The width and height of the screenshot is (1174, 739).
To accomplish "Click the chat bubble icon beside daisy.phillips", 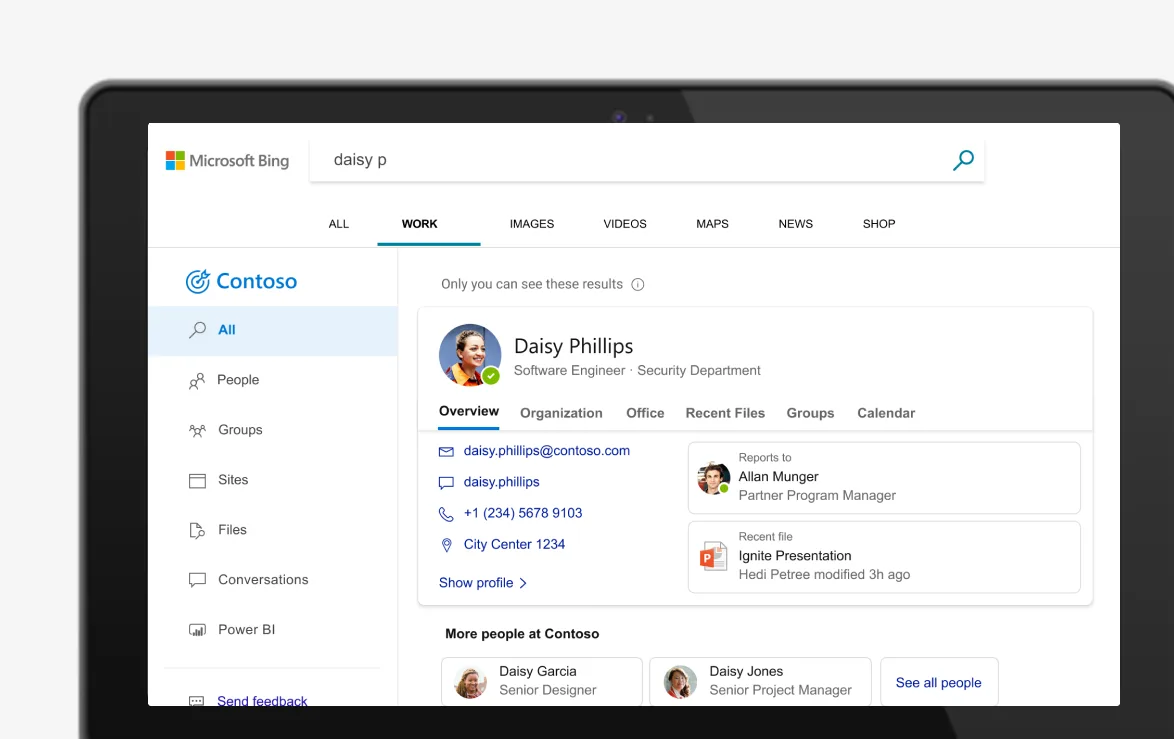I will pos(446,483).
